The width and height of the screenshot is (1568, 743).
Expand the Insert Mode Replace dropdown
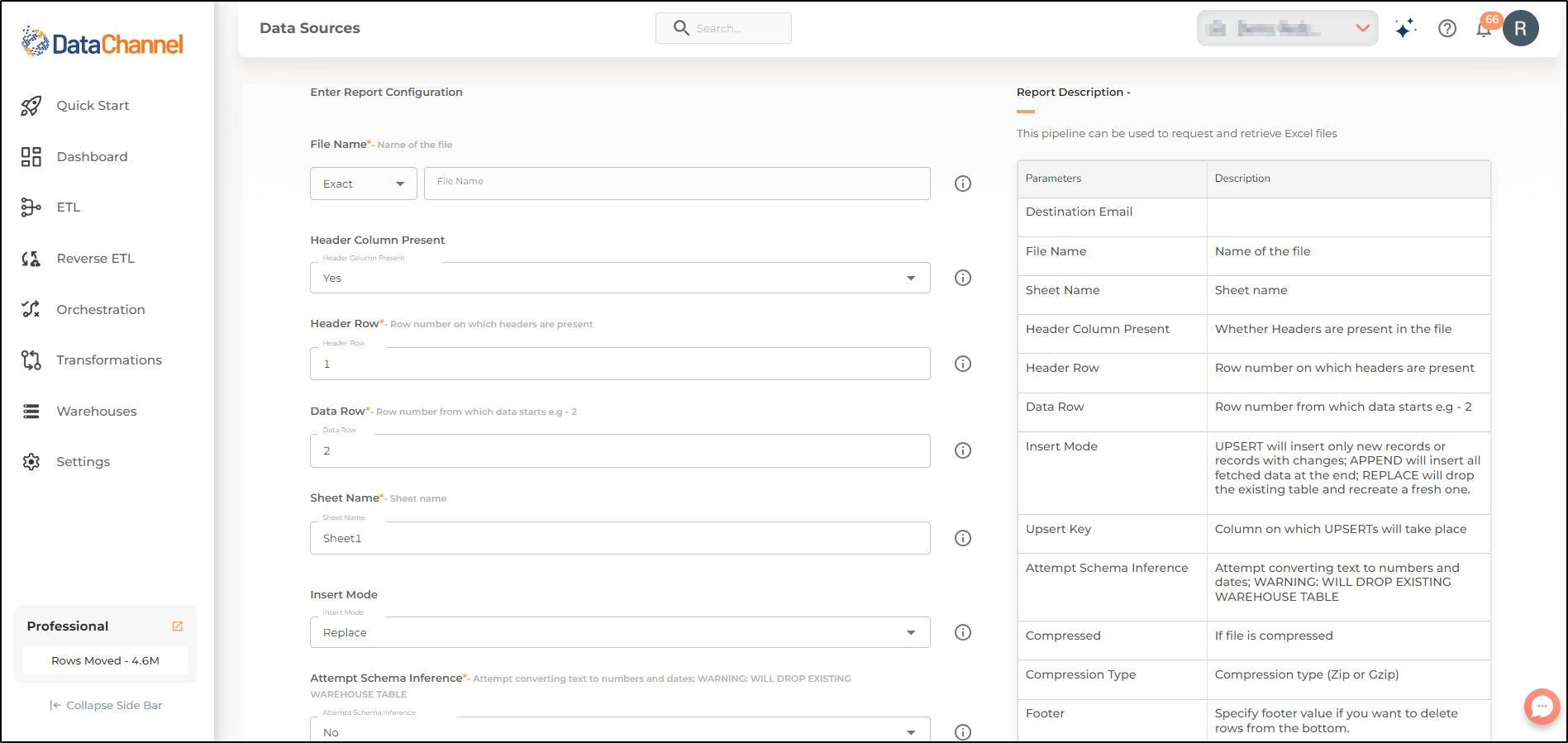point(620,632)
